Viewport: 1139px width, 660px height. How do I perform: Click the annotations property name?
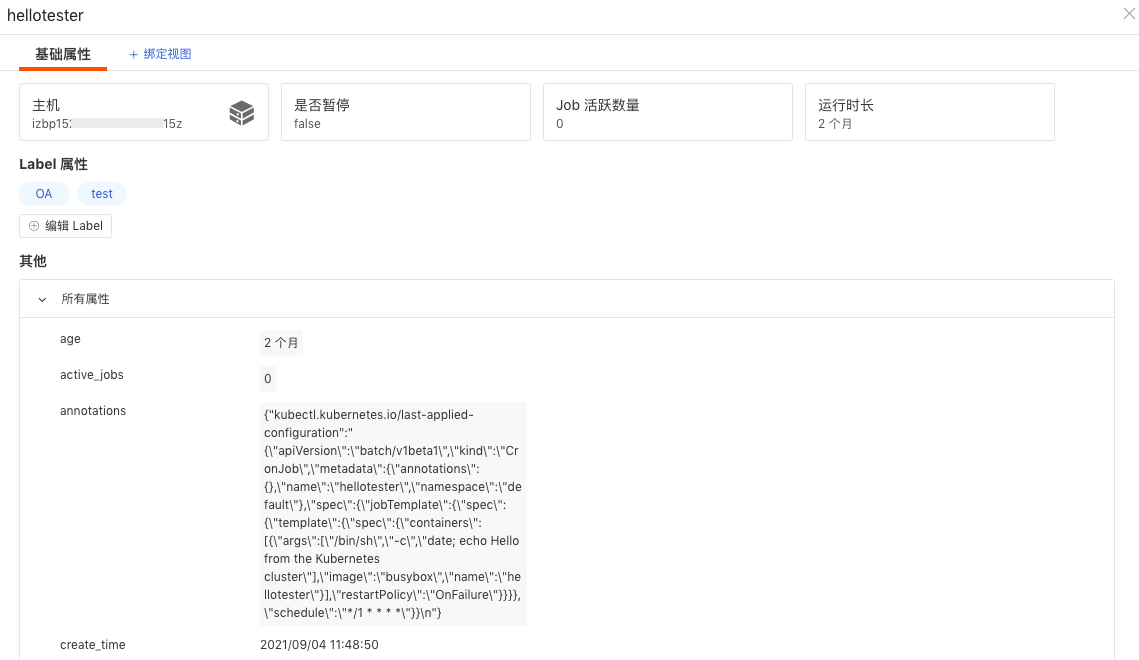[x=93, y=411]
